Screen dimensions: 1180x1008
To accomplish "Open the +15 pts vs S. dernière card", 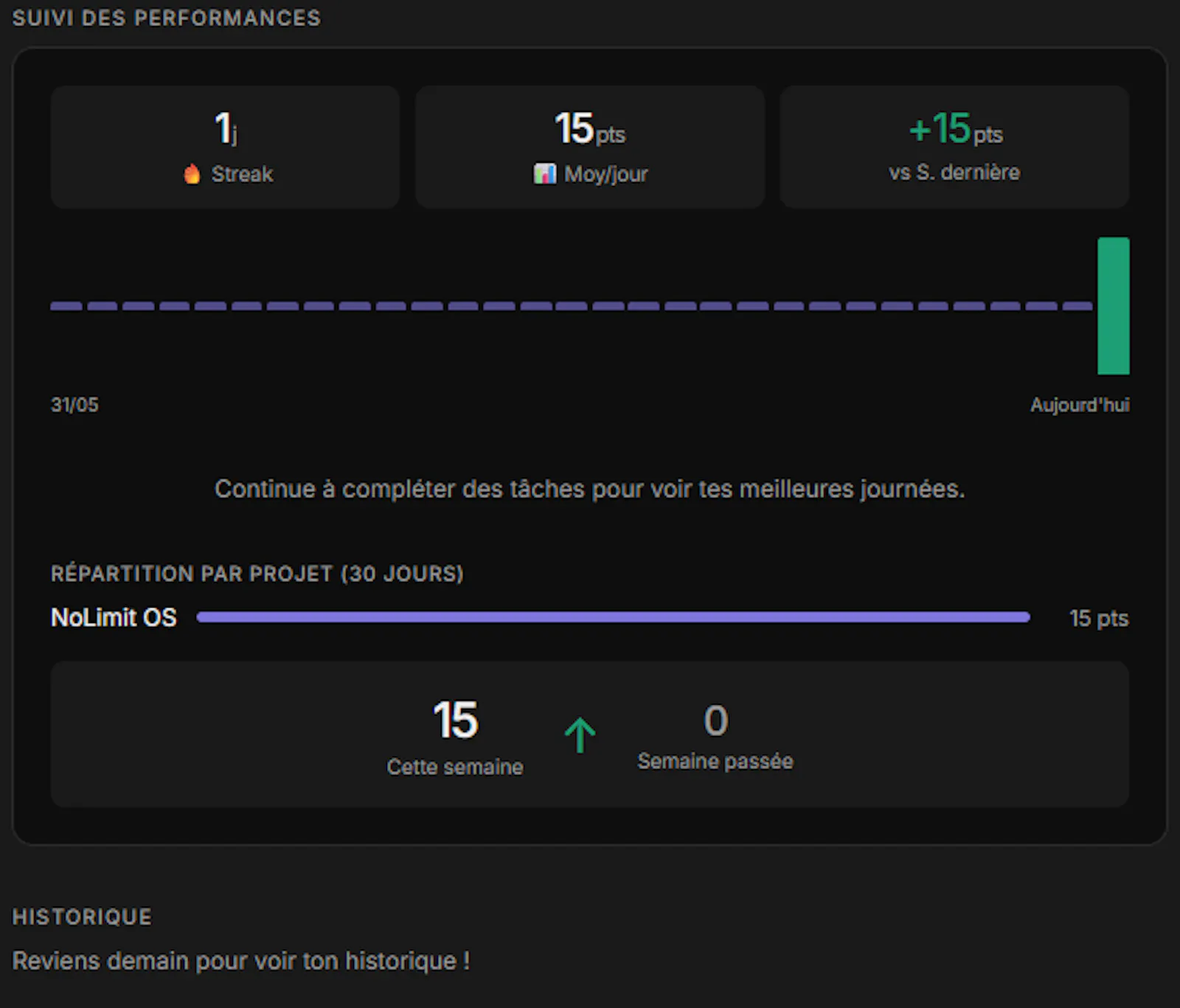I will coord(954,147).
